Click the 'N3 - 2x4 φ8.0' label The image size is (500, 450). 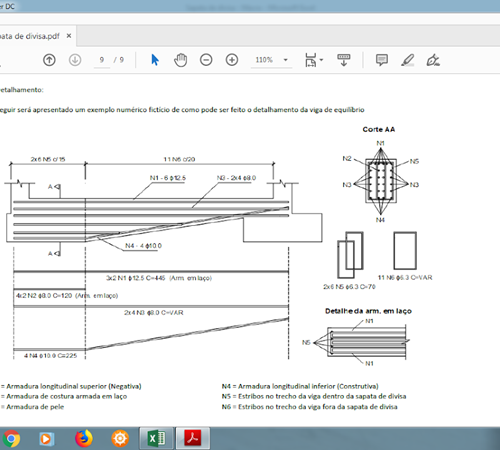236,178
